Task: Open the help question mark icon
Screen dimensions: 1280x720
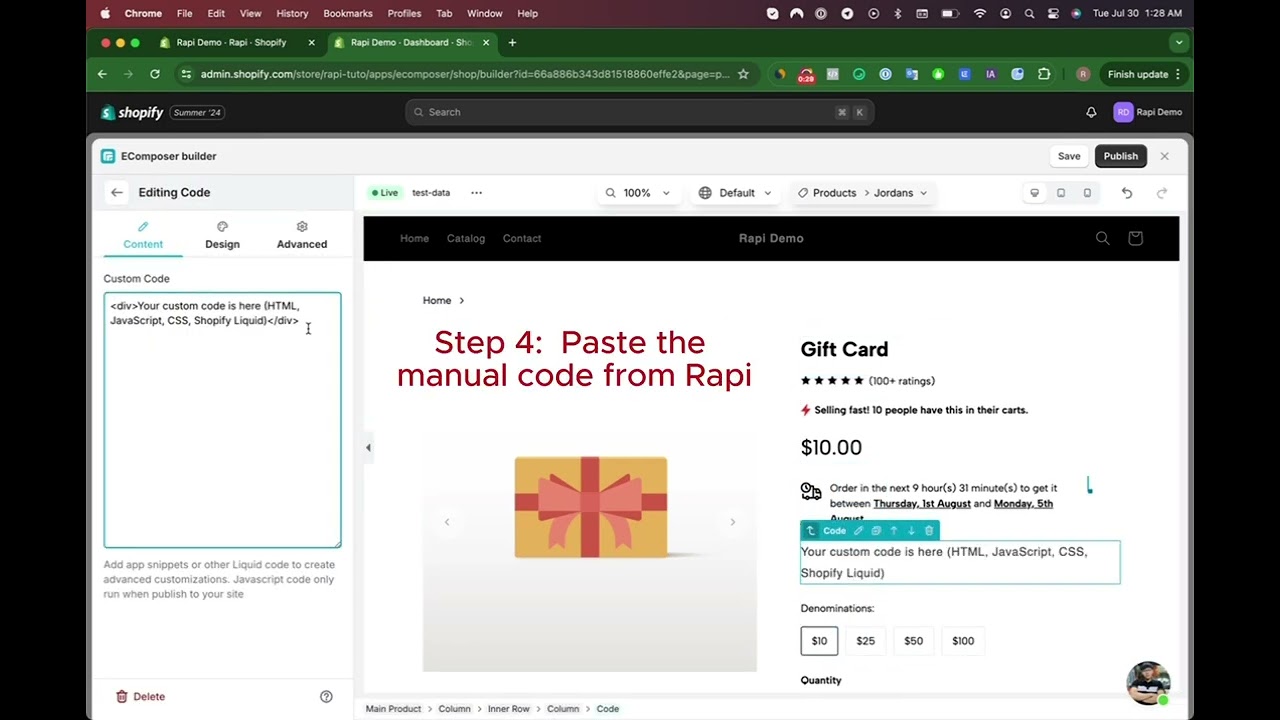Action: click(x=326, y=696)
